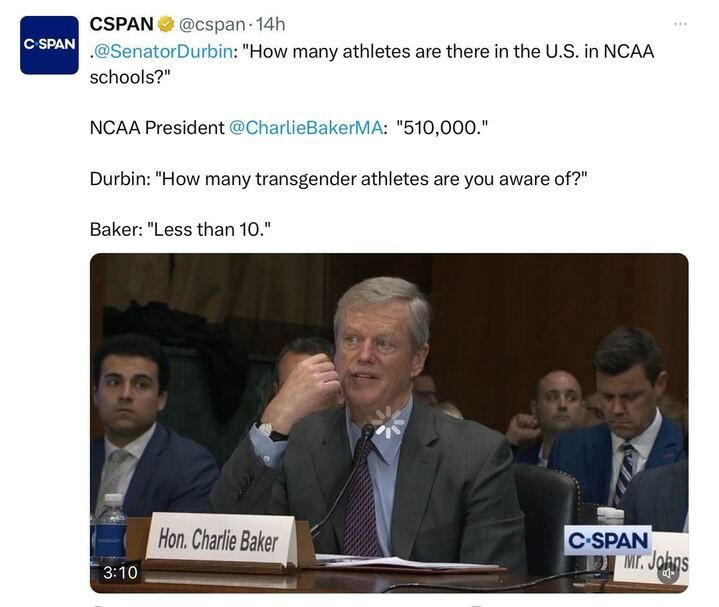Viewport: 719px width, 607px height.
Task: Click the CSPAN display name
Action: [x=122, y=24]
